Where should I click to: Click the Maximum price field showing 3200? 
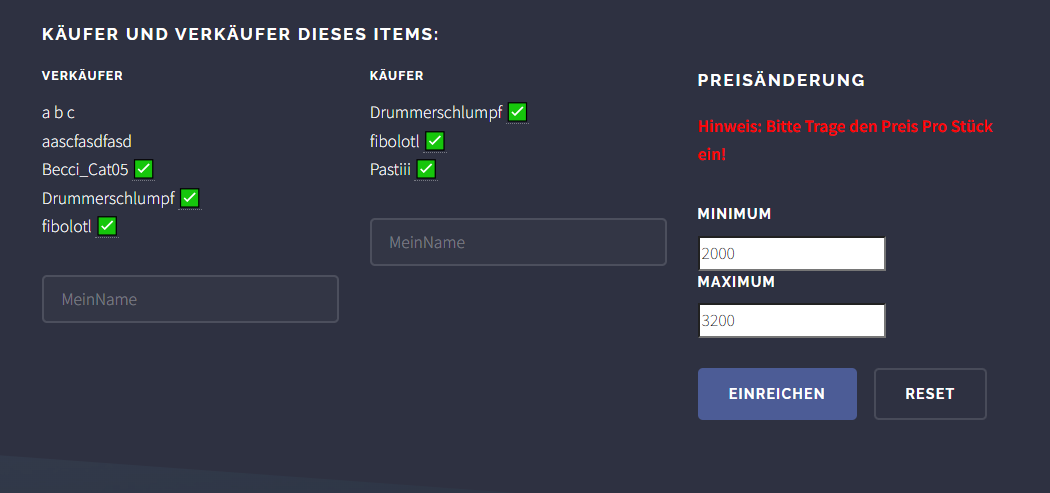(x=792, y=321)
